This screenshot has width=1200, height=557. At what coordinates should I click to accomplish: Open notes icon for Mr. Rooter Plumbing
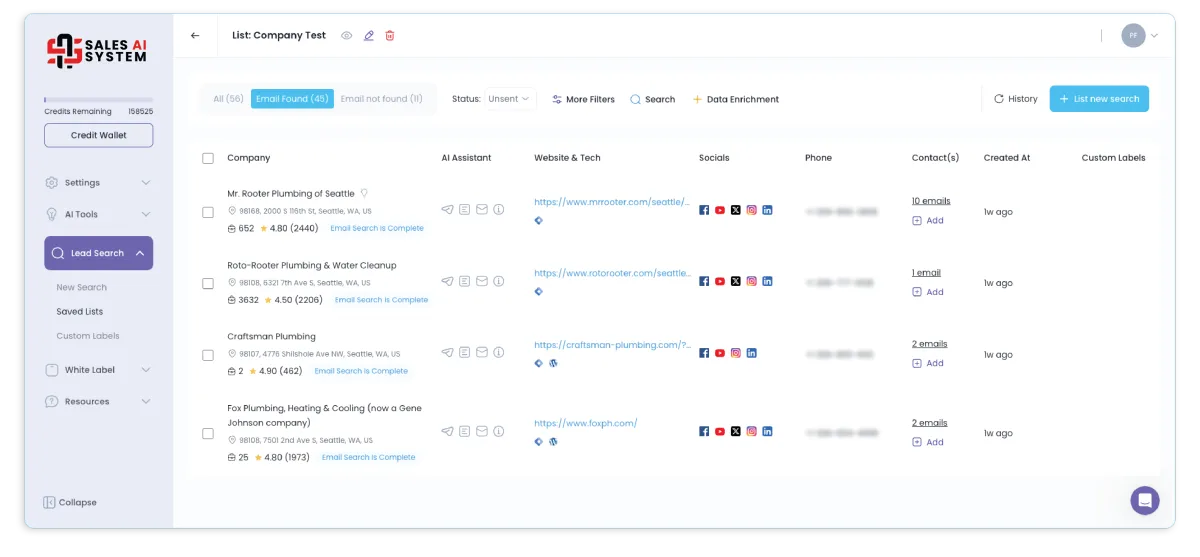point(464,210)
